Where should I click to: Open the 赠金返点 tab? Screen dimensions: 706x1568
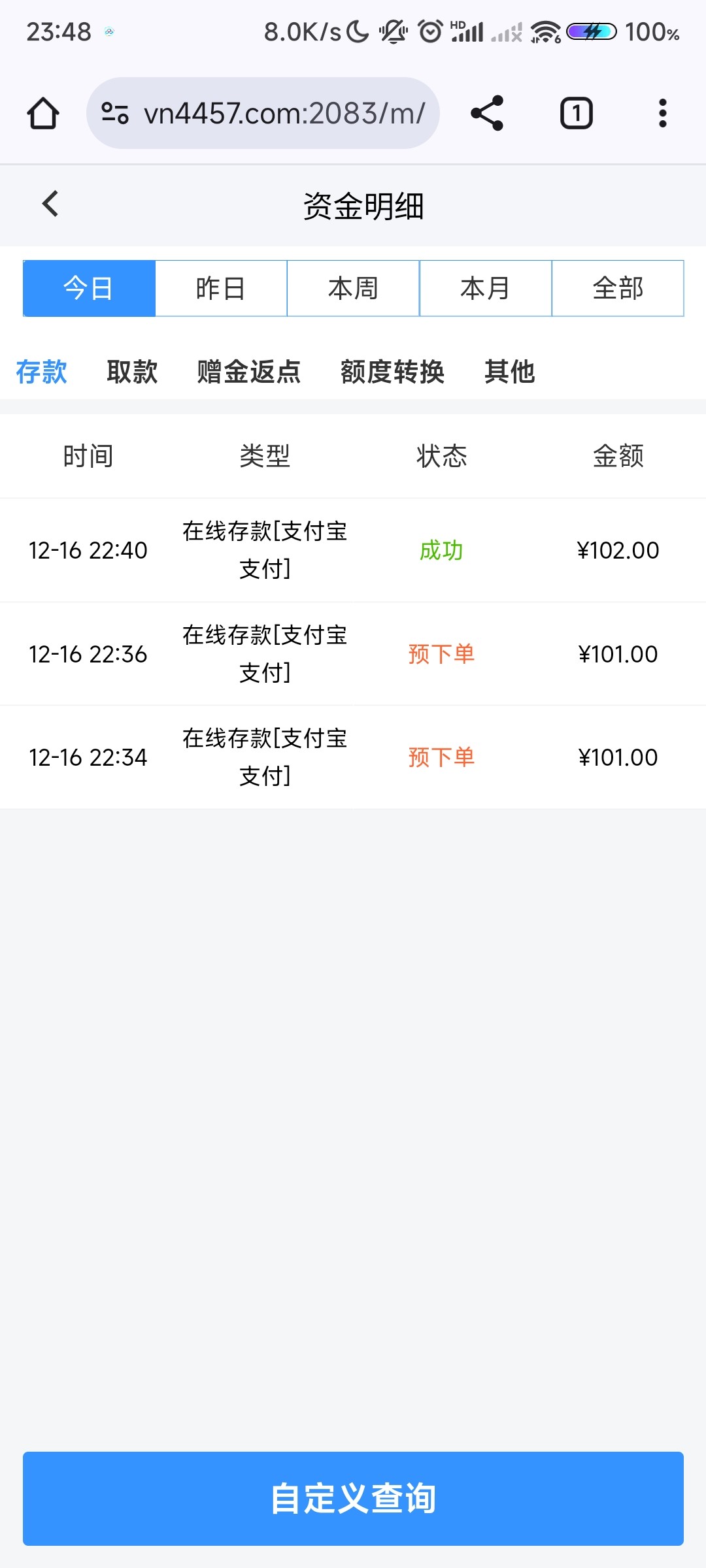pos(249,372)
